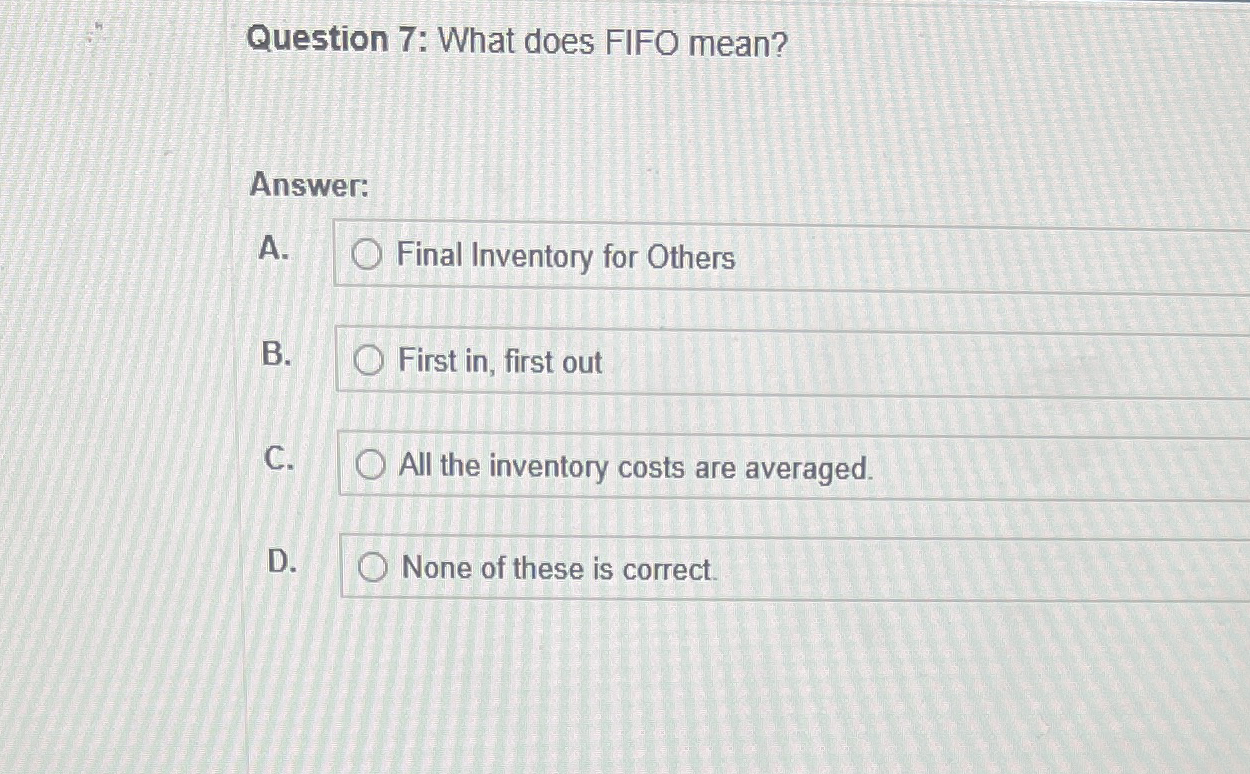Click the text "First in, first out"

coord(498,363)
